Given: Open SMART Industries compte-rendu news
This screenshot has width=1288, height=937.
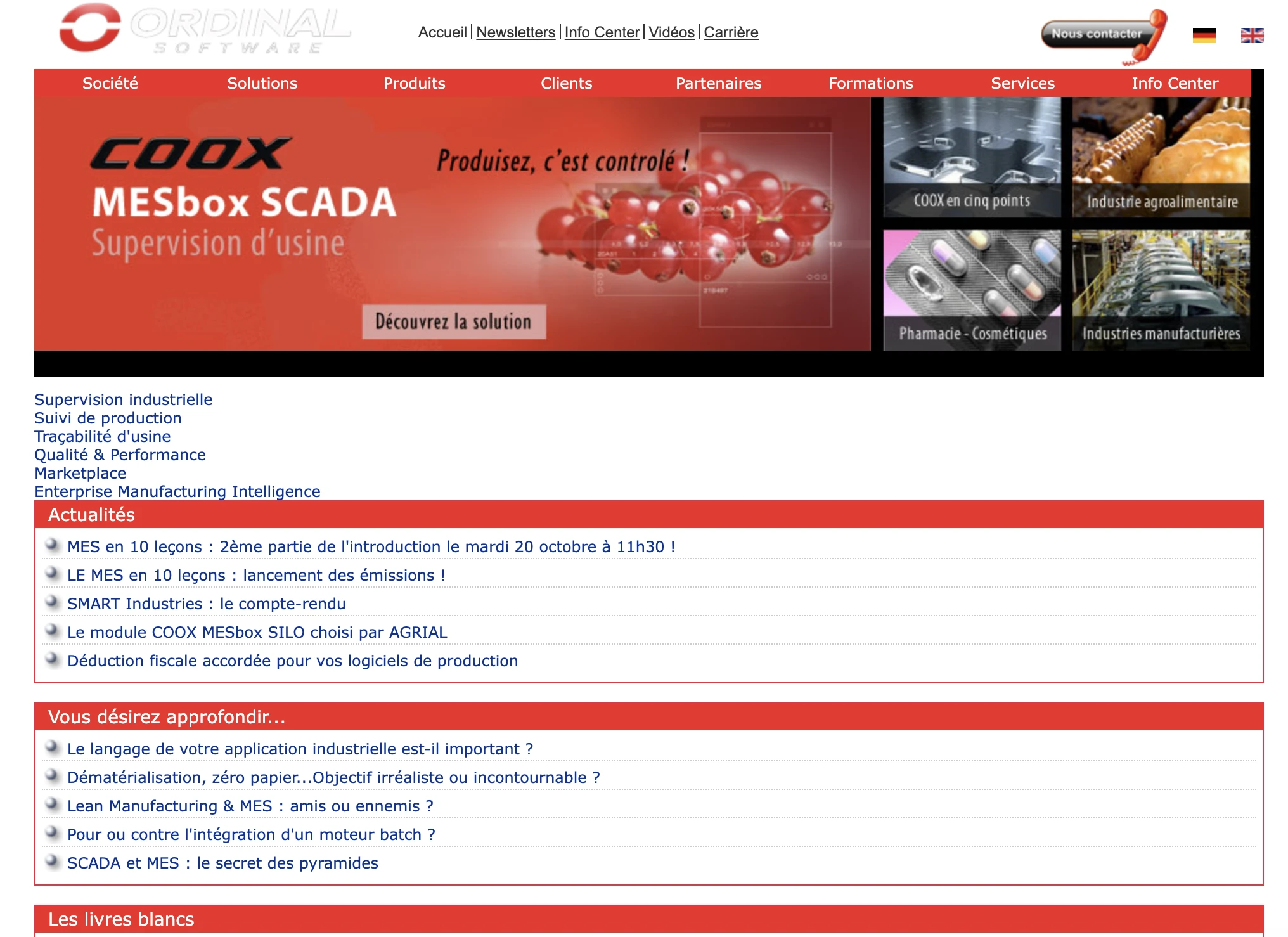Looking at the screenshot, I should pyautogui.click(x=207, y=604).
